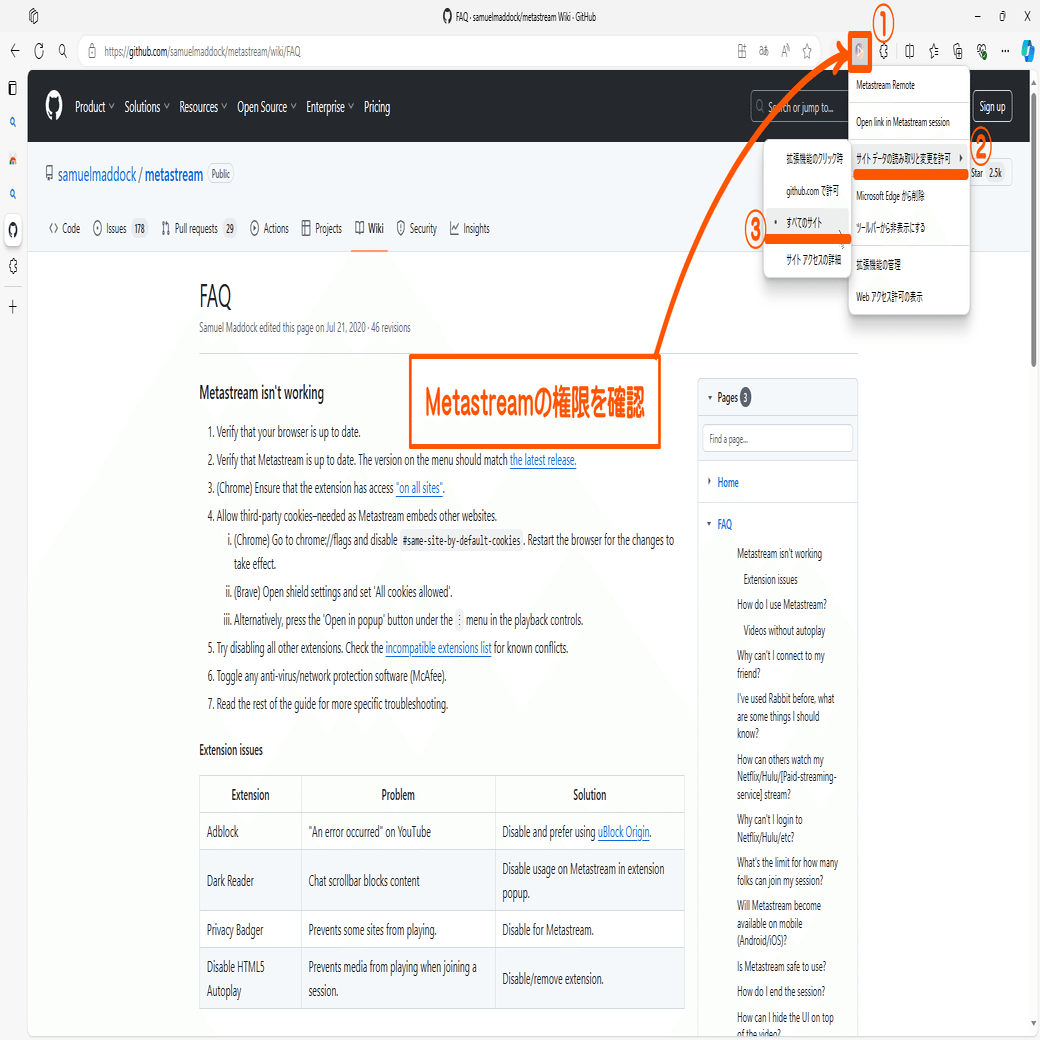
Task: Go back to the previous page
Action: (x=15, y=51)
